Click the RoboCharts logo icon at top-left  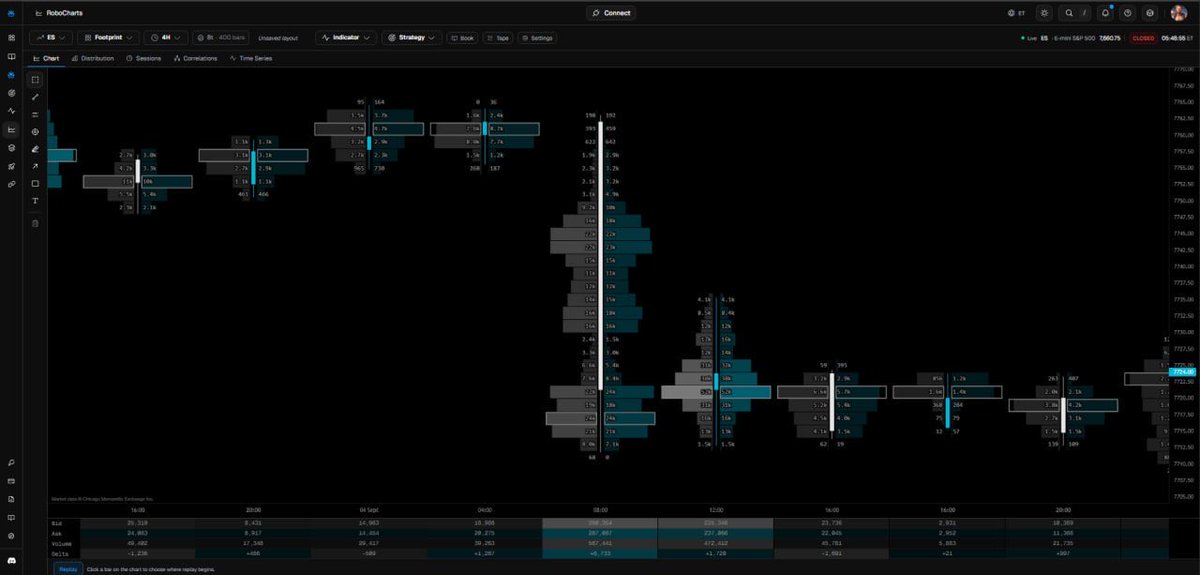click(11, 13)
